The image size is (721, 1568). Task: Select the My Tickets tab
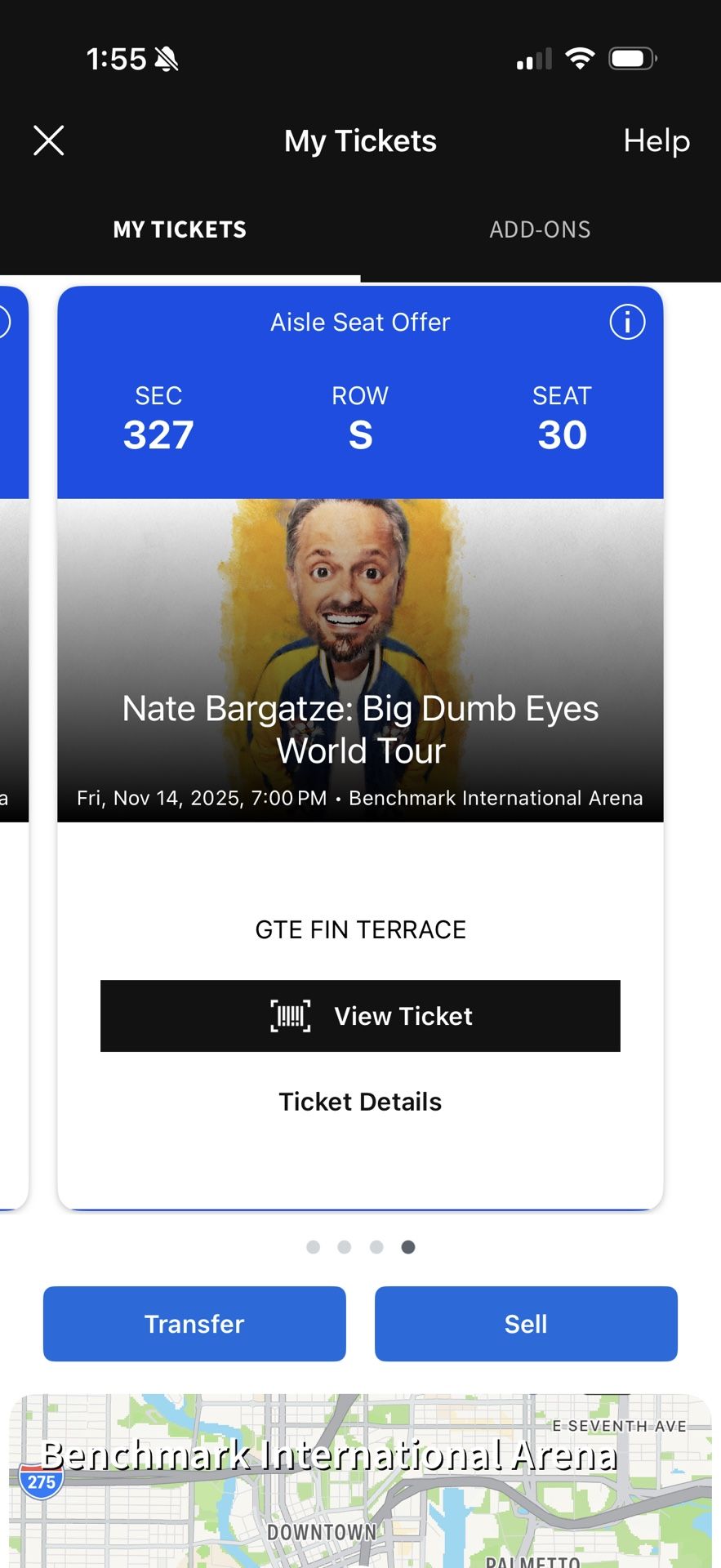[x=180, y=229]
